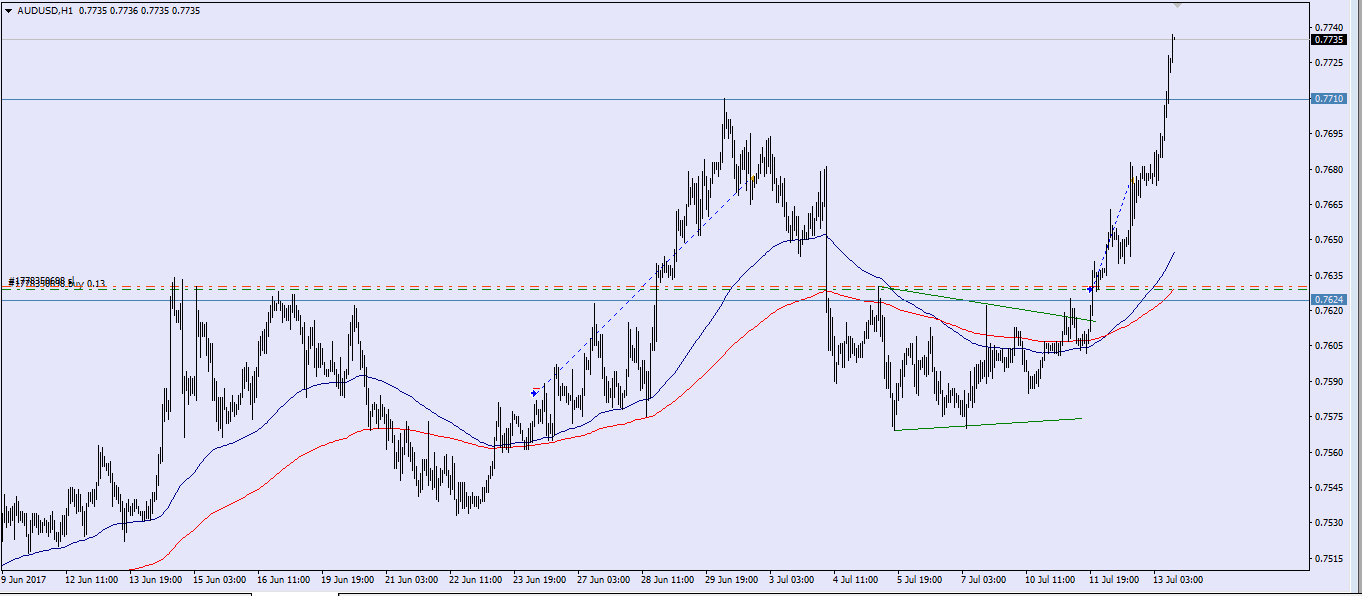Click the 29 Jun 19:00 time label

(733, 579)
